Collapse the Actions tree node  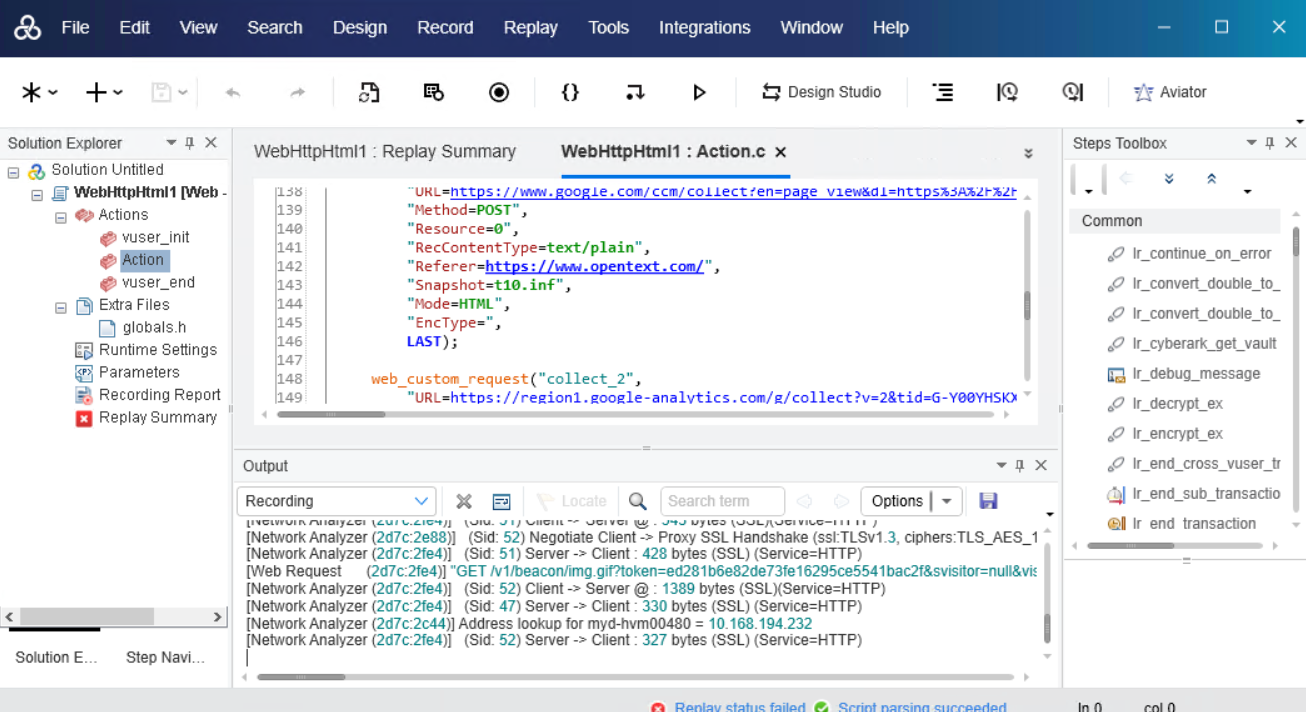[60, 216]
